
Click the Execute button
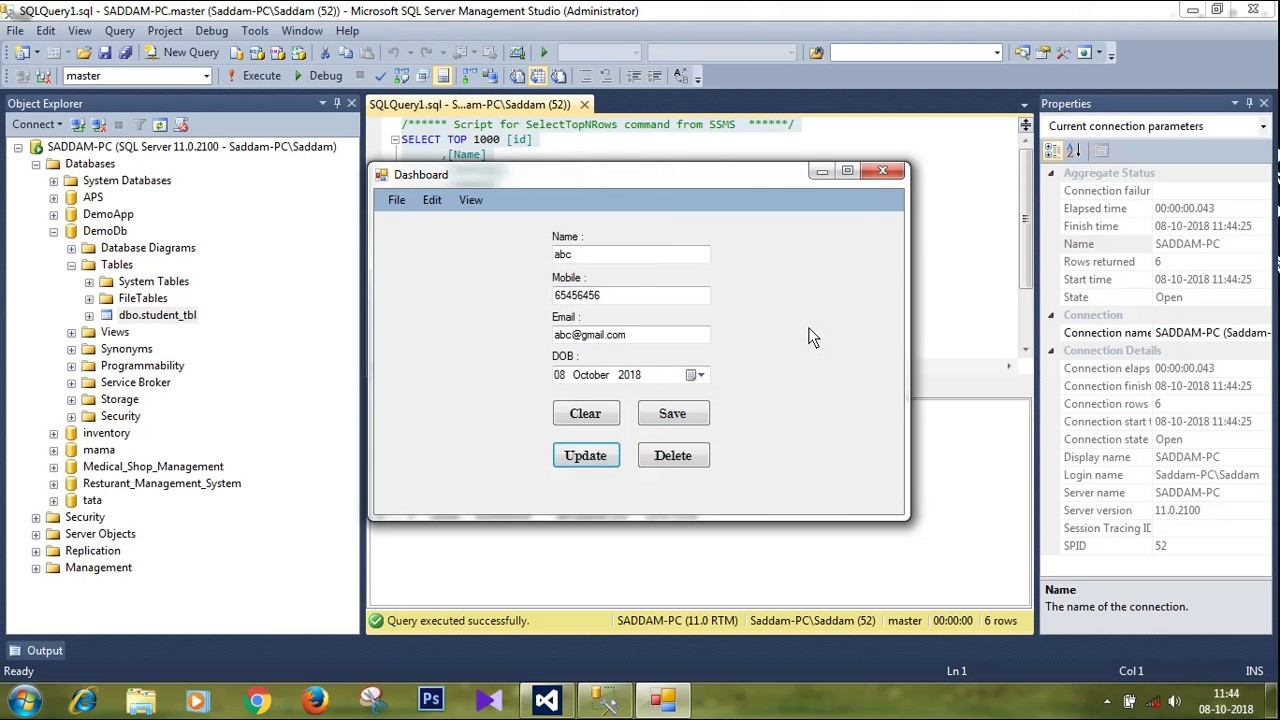pyautogui.click(x=254, y=76)
